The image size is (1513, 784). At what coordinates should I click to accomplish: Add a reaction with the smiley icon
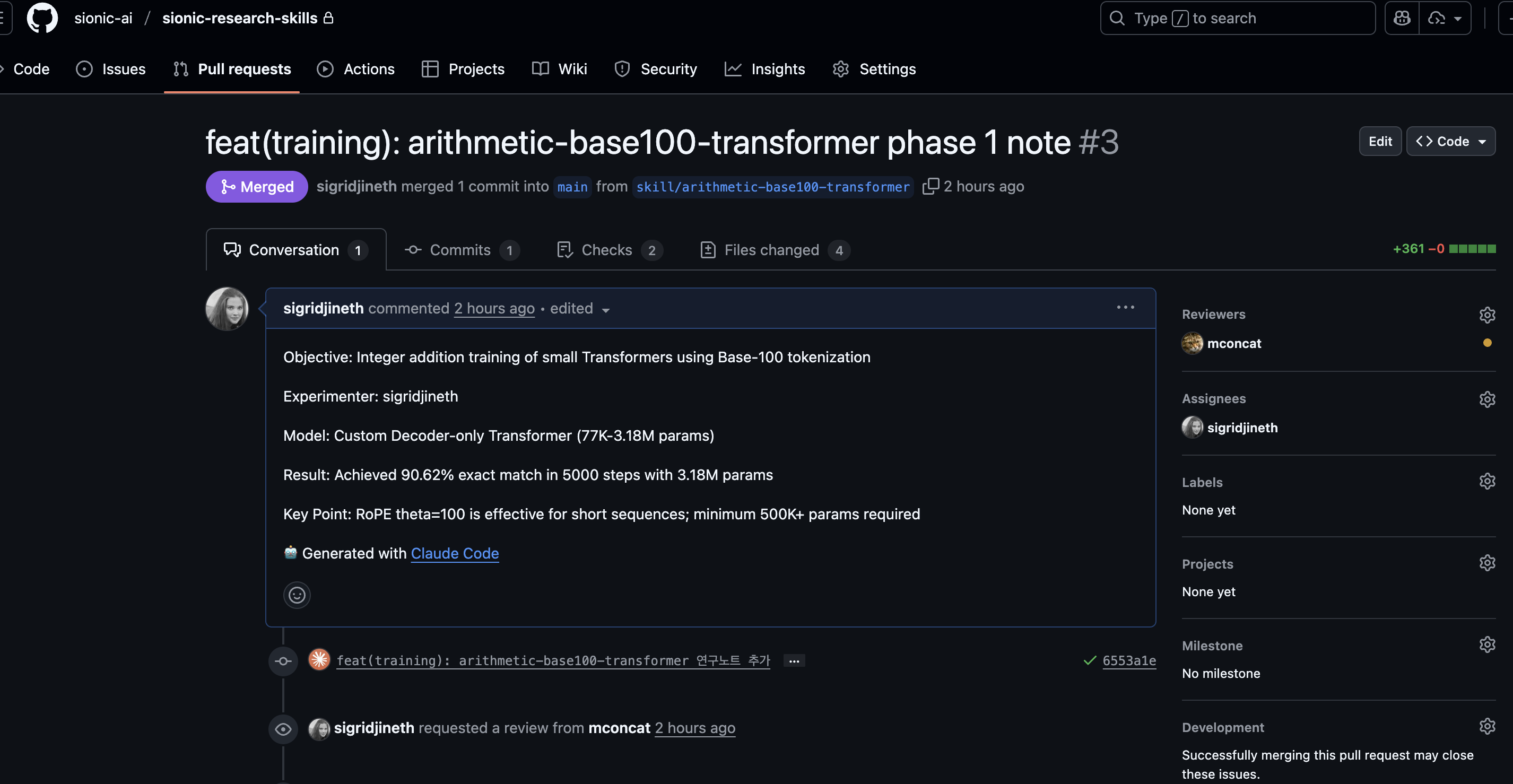pyautogui.click(x=297, y=595)
